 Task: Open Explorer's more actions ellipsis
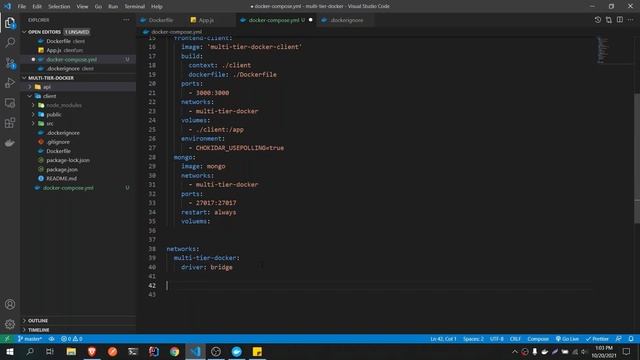point(126,20)
